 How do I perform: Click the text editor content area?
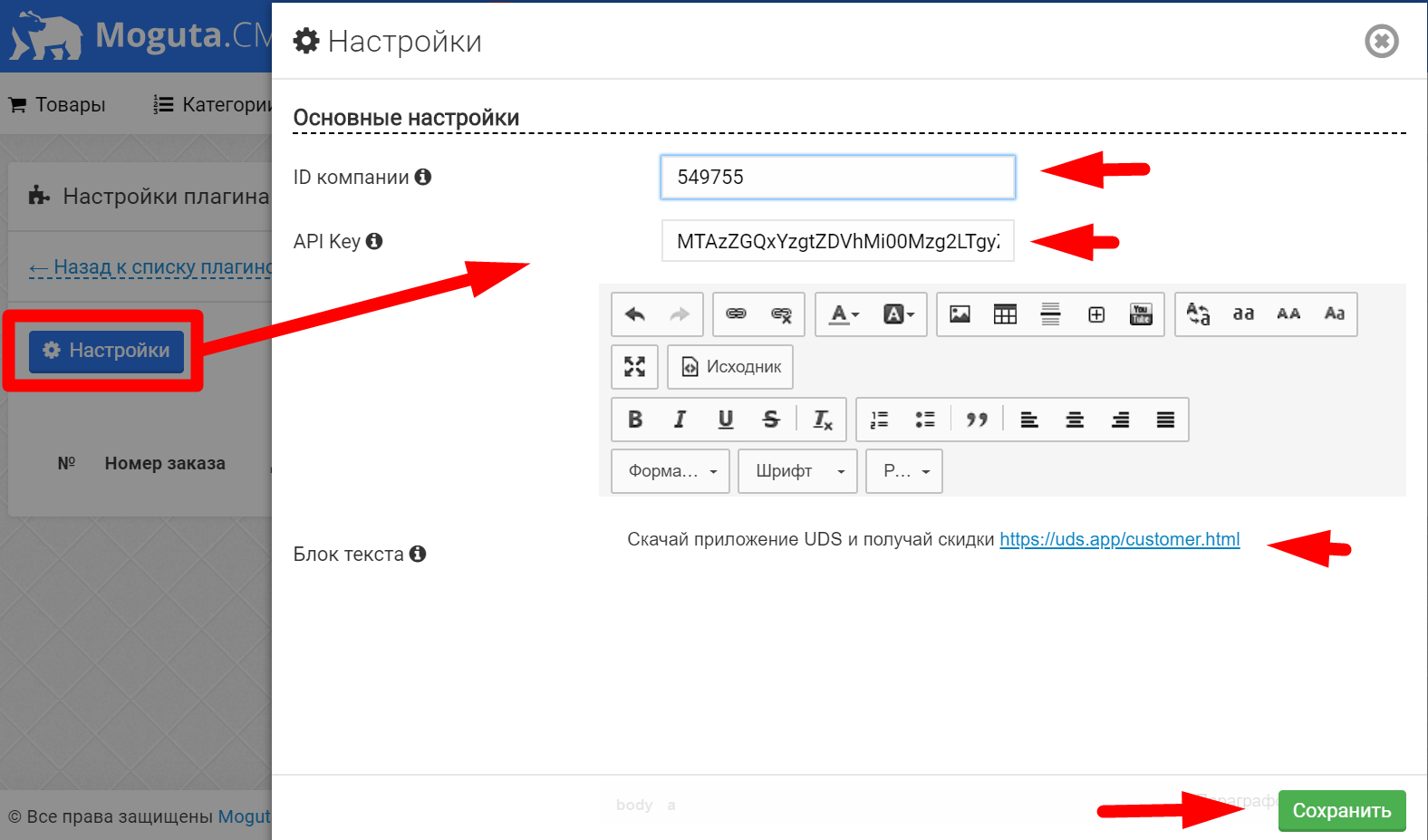coord(1002,634)
